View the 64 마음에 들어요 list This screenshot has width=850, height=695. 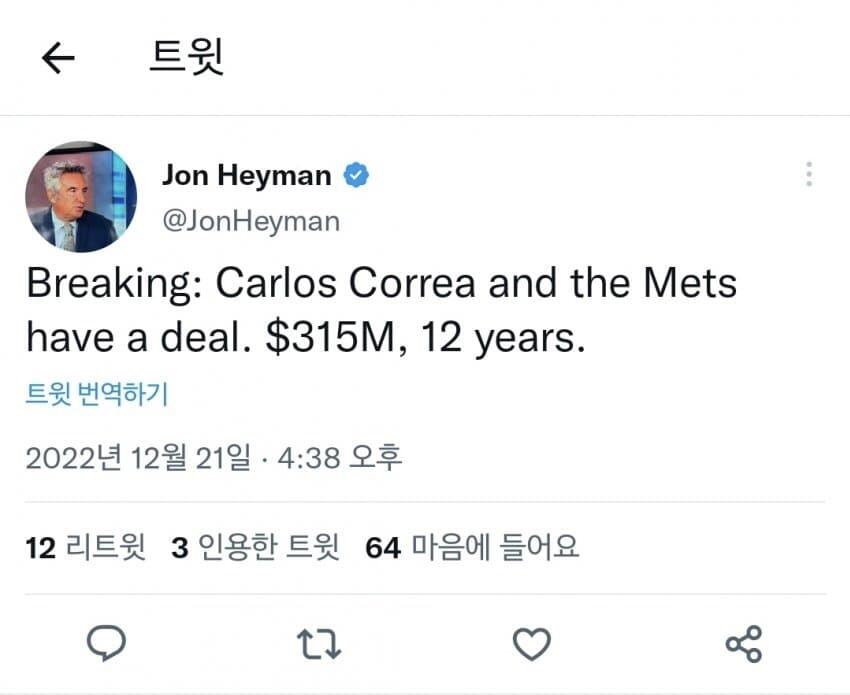point(472,547)
